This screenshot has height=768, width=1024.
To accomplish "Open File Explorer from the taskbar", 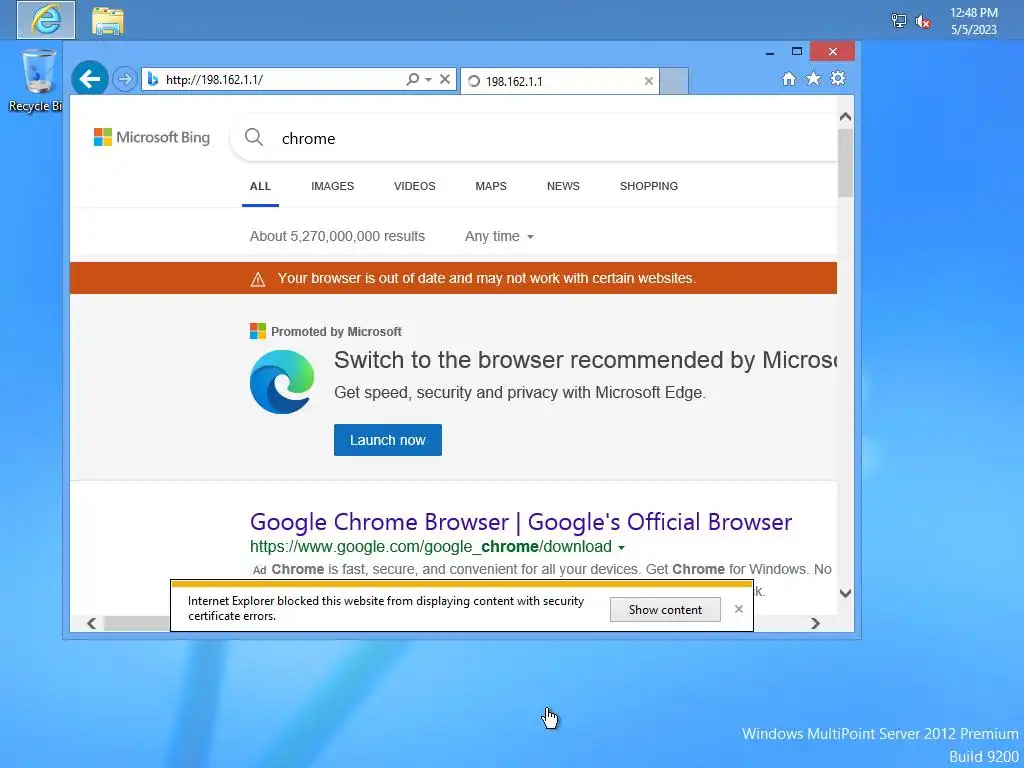I will (108, 21).
